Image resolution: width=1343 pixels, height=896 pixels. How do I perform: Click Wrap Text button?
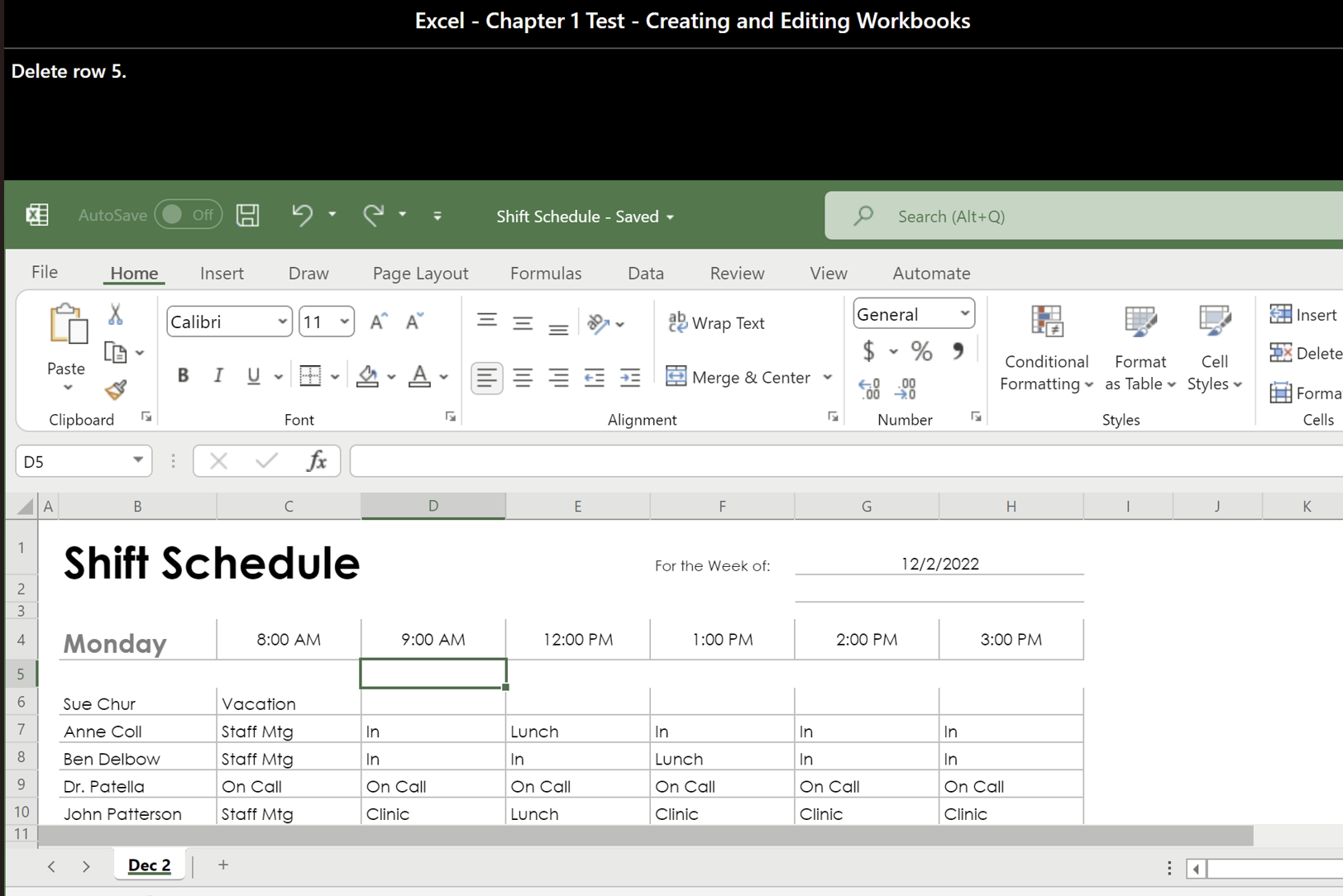tap(716, 322)
